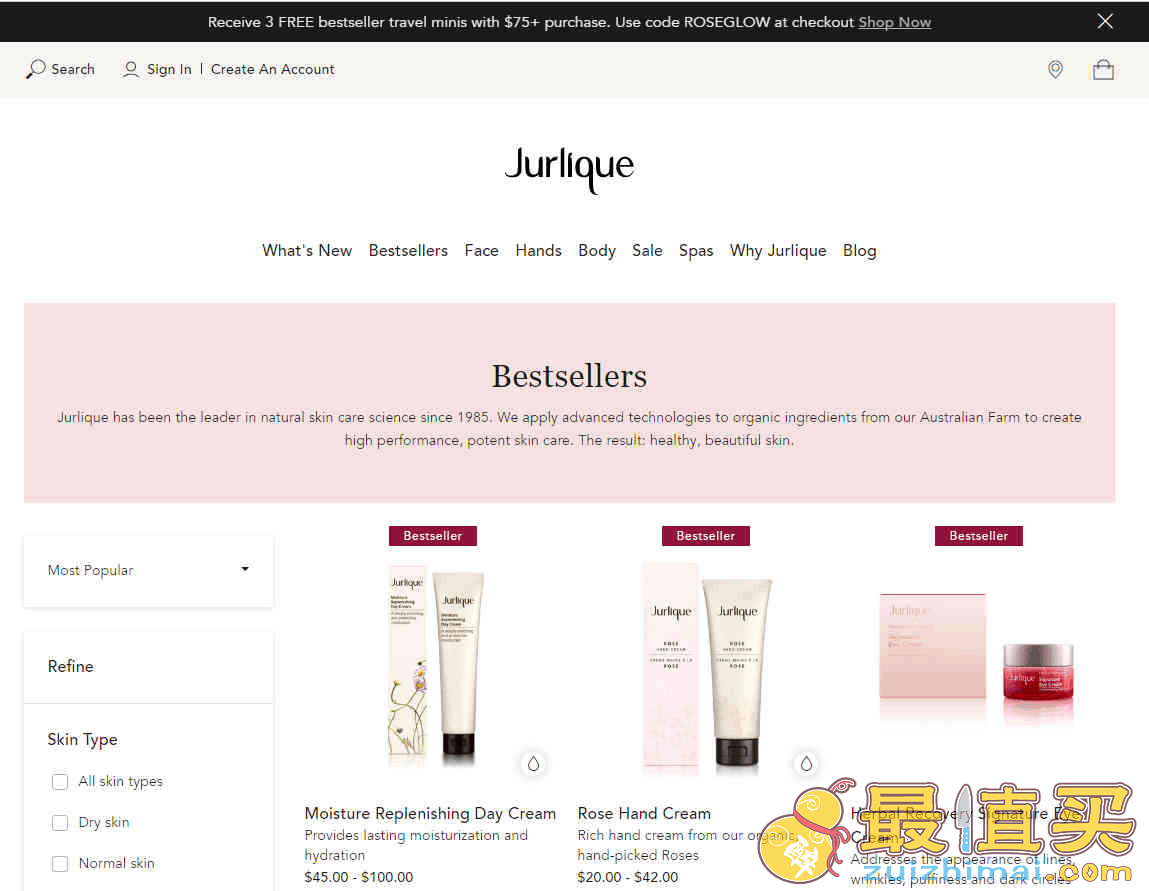Click Rose Hand Cream product image
1149x891 pixels.
click(706, 665)
